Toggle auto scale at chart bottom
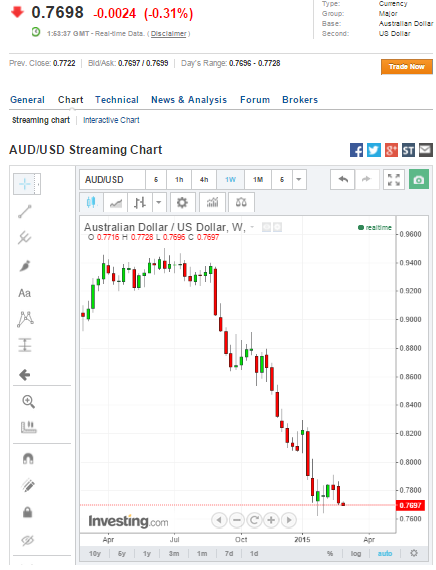 tap(385, 553)
